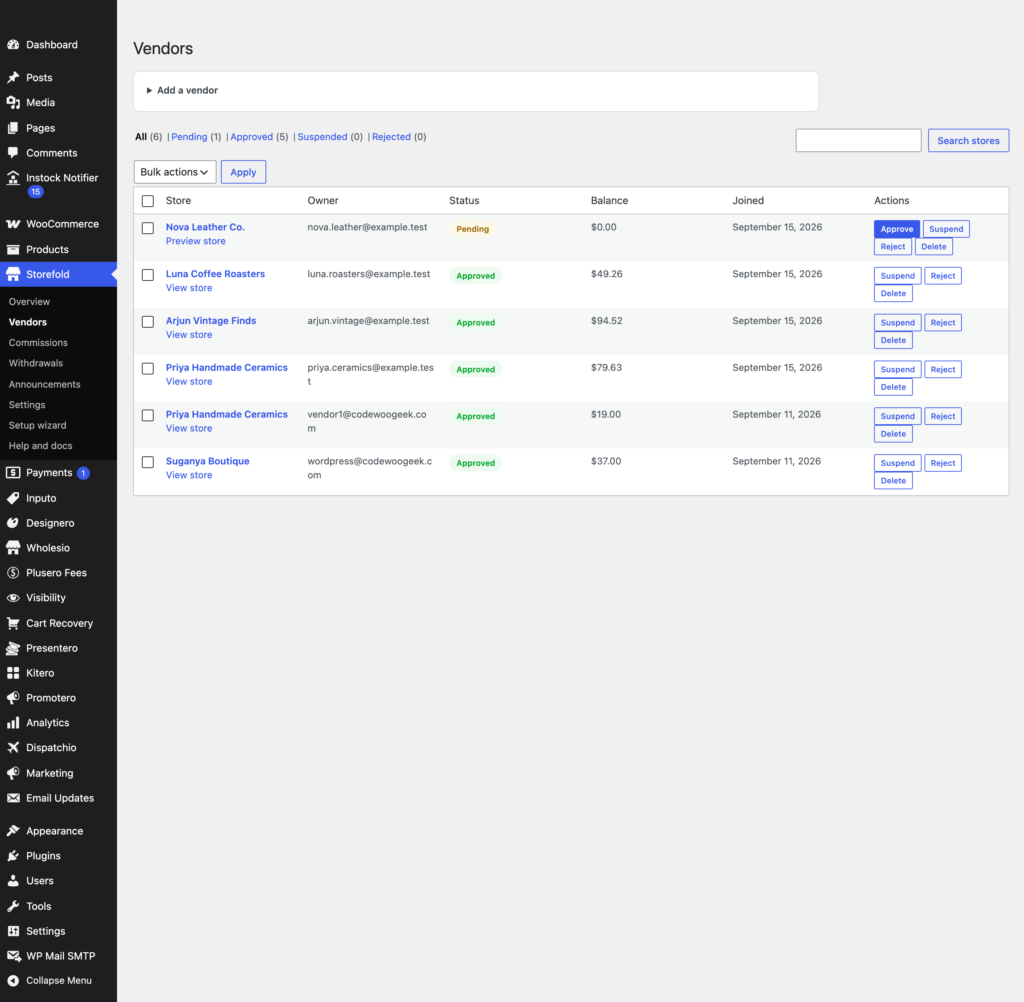1024x1002 pixels.
Task: Click the Promotero megaphone icon
Action: point(13,698)
